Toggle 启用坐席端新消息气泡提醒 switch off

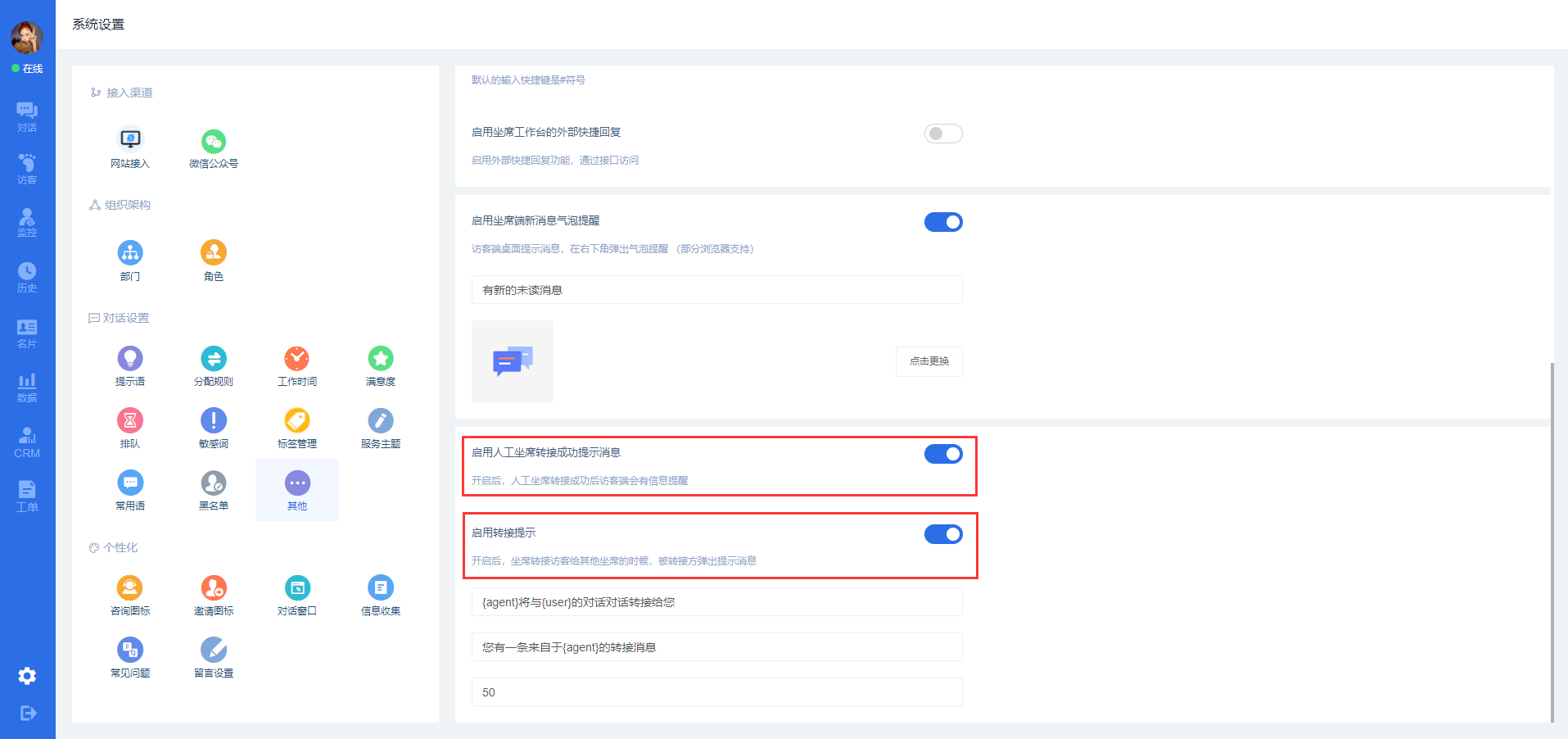click(x=943, y=222)
